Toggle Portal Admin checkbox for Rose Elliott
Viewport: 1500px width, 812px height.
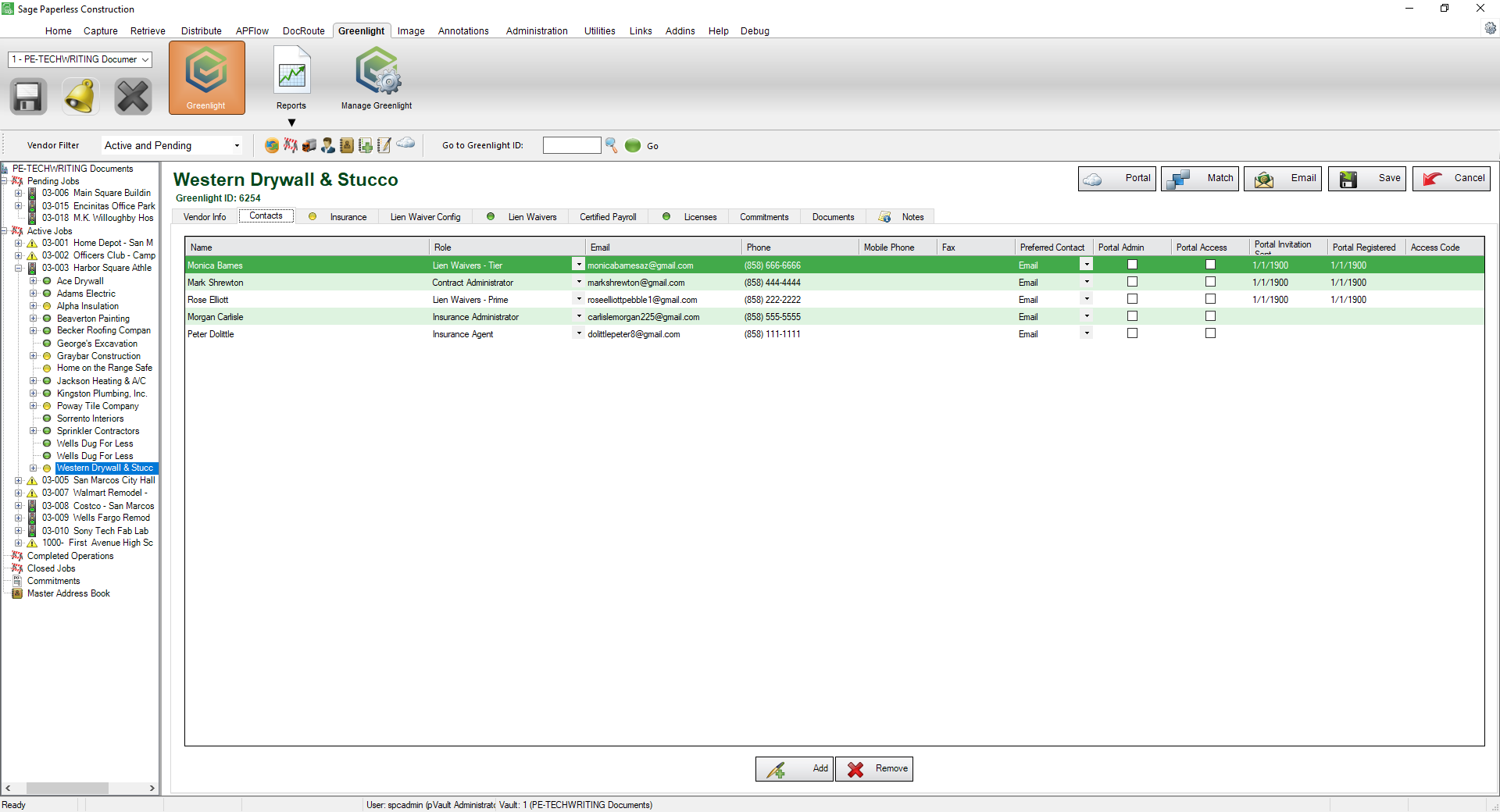tap(1132, 299)
